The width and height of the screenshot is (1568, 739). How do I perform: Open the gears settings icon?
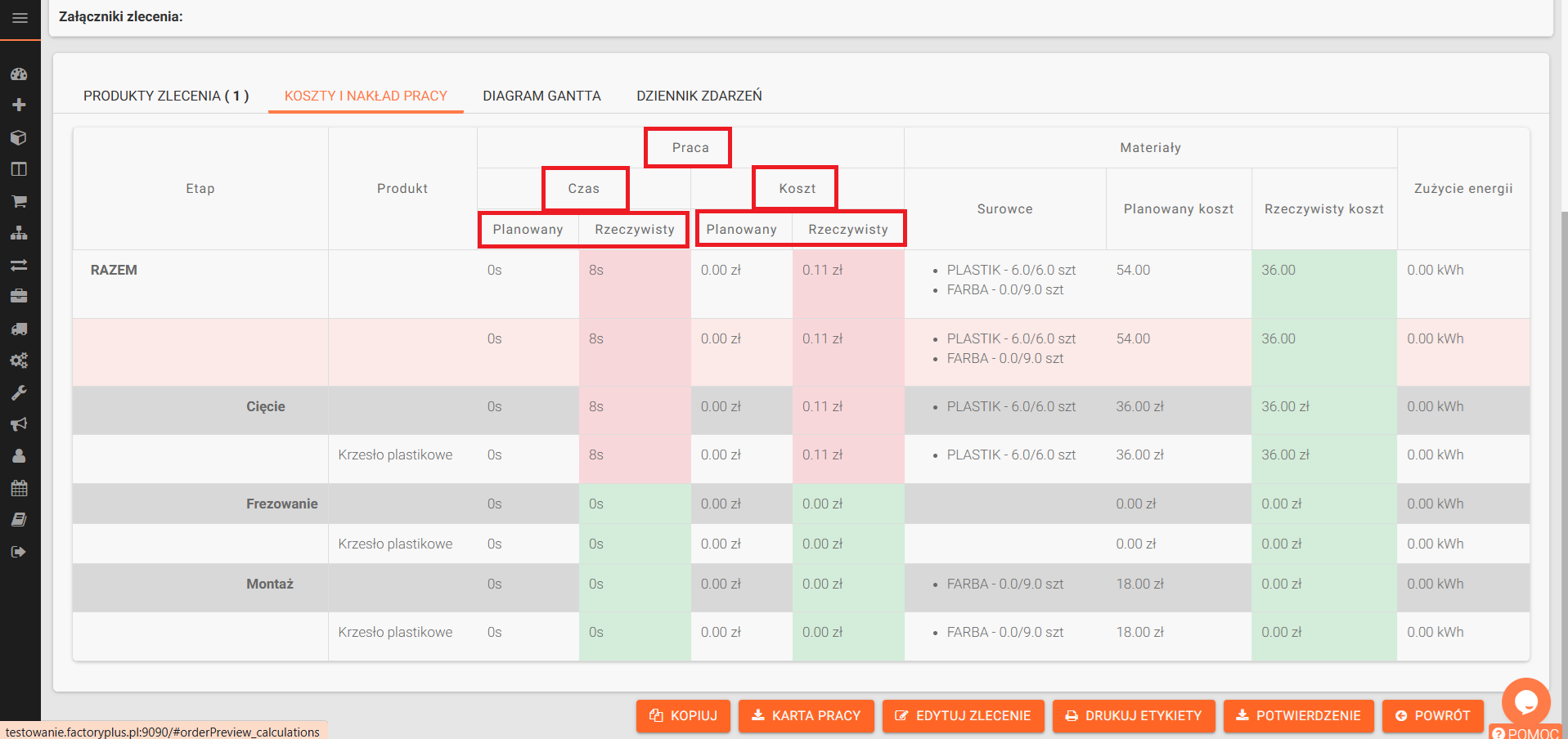[19, 361]
